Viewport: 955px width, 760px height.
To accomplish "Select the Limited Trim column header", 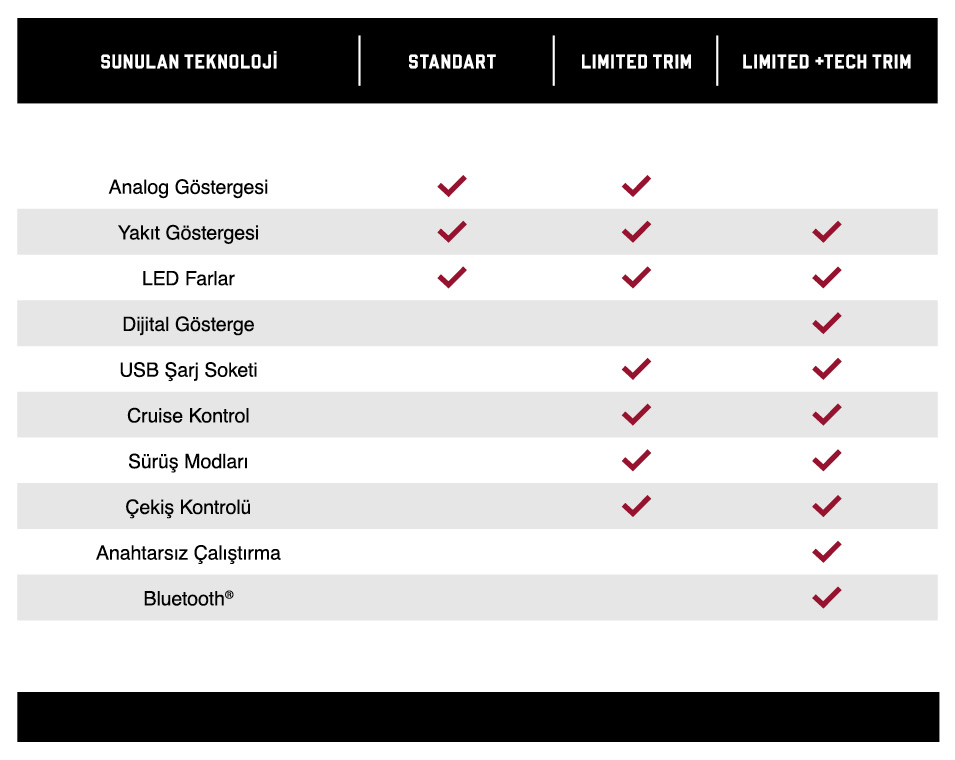I will [x=636, y=62].
